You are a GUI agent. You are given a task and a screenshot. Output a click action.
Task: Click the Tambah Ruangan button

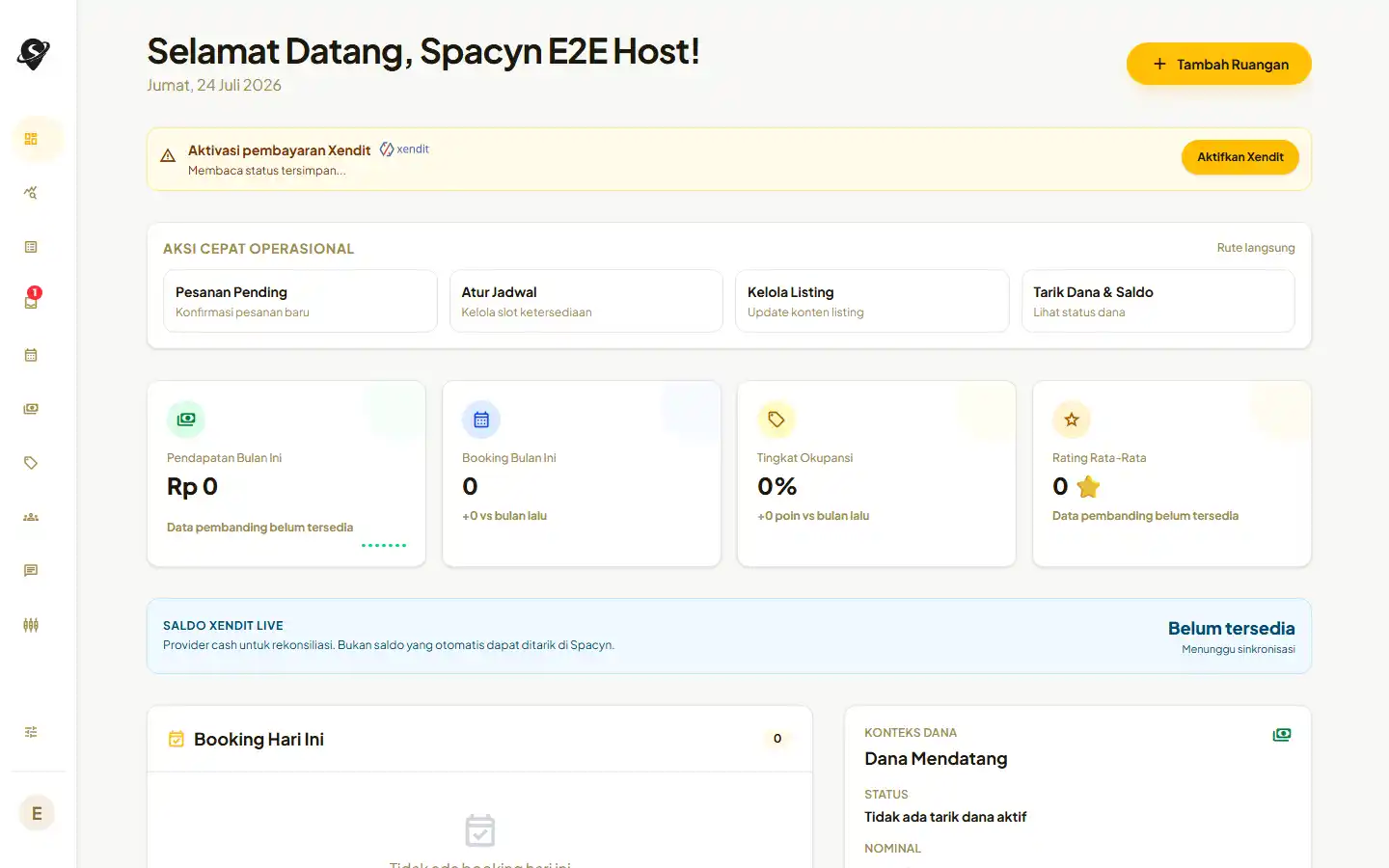tap(1219, 64)
